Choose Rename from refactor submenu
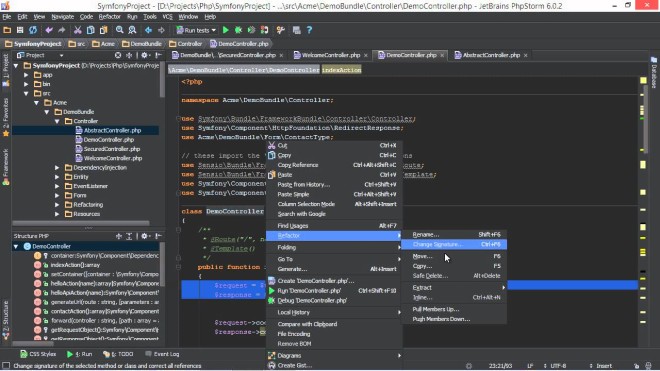The width and height of the screenshot is (660, 371). click(x=454, y=235)
